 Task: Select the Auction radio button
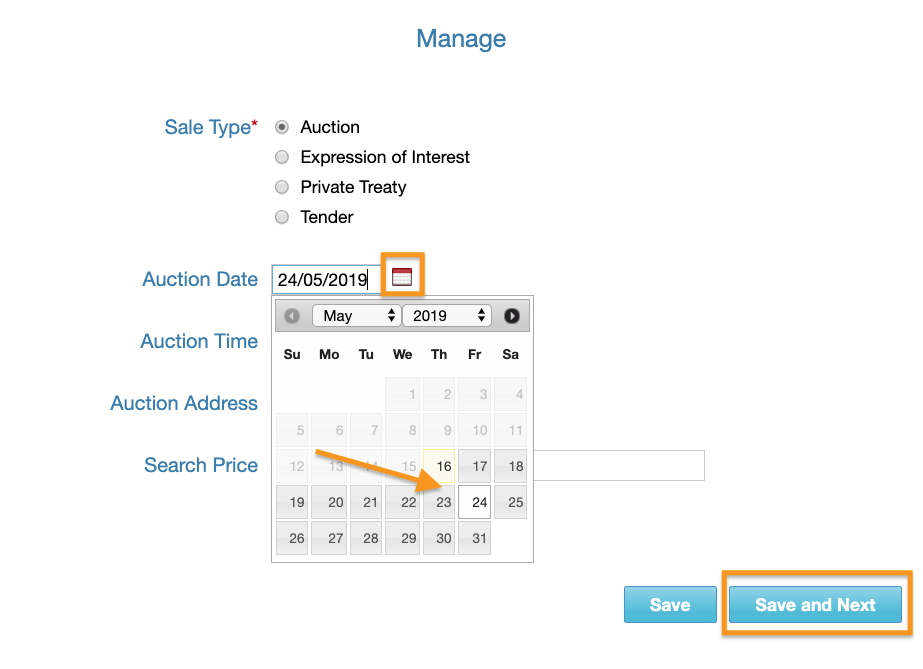pos(282,127)
